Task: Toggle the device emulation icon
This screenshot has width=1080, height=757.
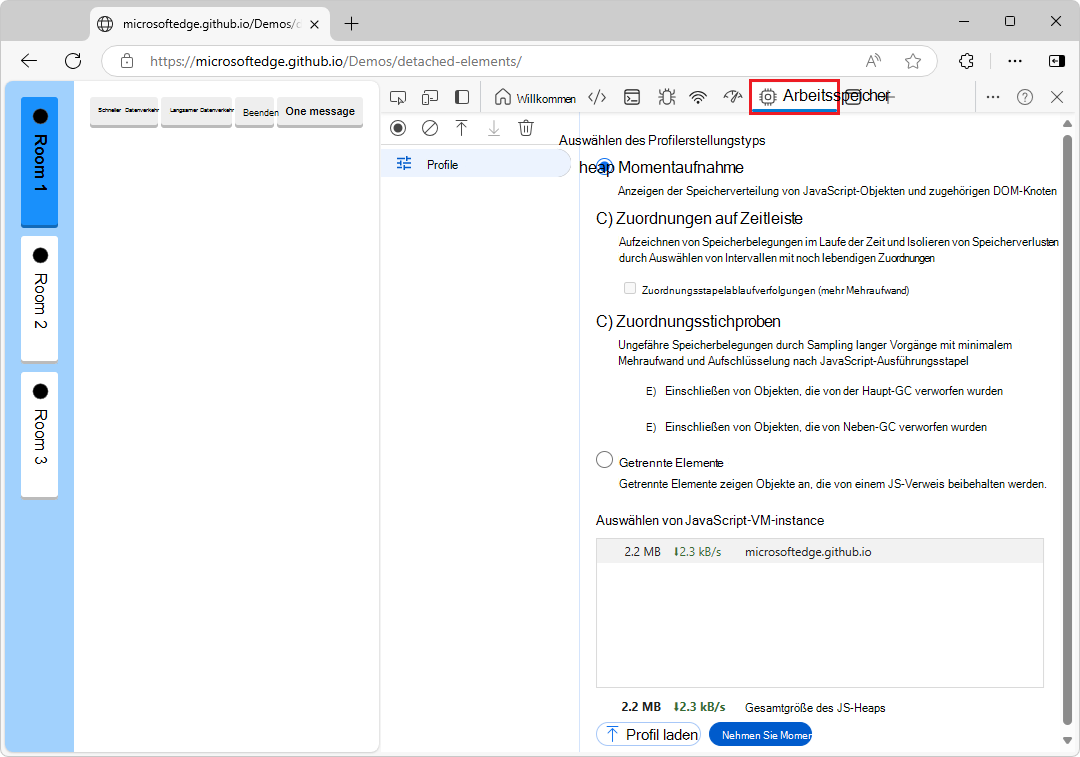Action: 429,96
